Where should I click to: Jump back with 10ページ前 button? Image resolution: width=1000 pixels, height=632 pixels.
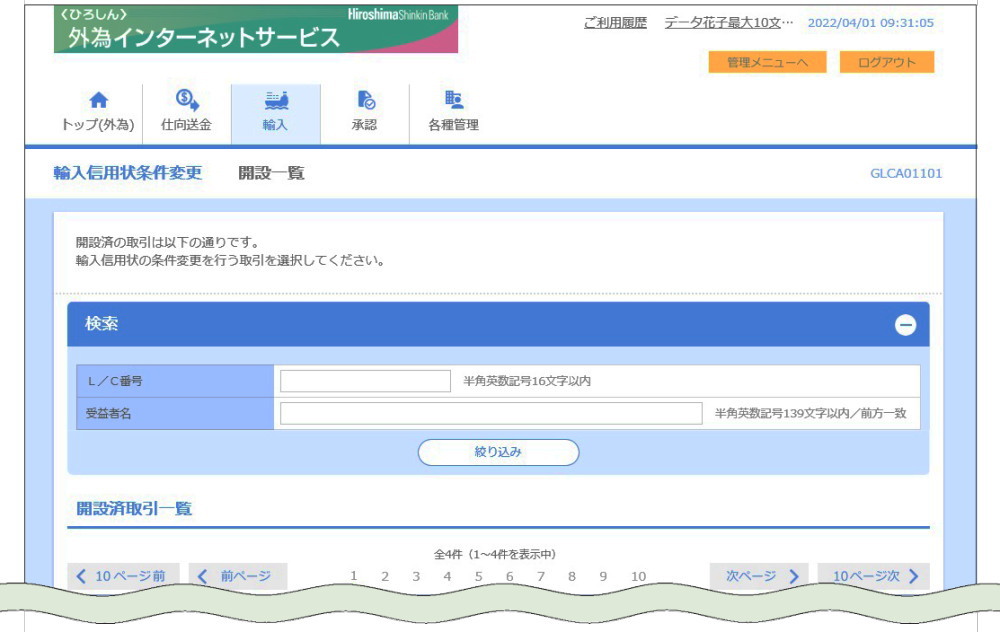click(122, 576)
